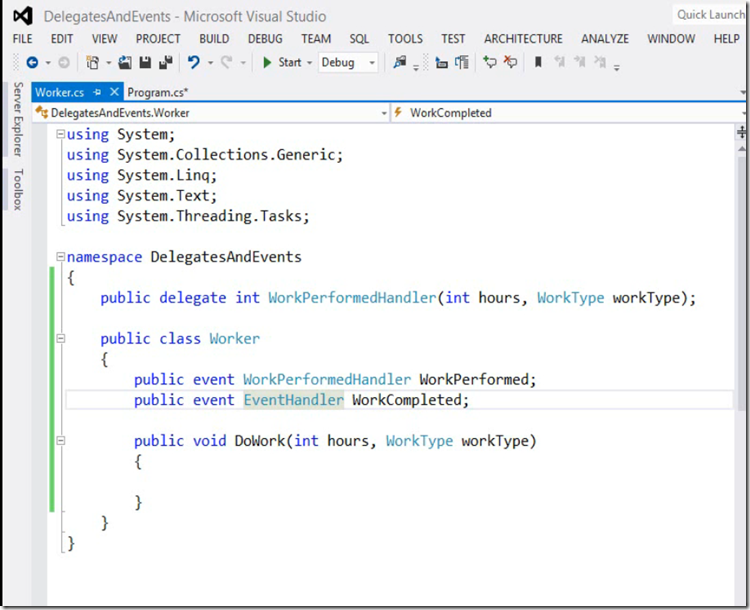
Task: Open the BUILD menu
Action: pos(214,39)
